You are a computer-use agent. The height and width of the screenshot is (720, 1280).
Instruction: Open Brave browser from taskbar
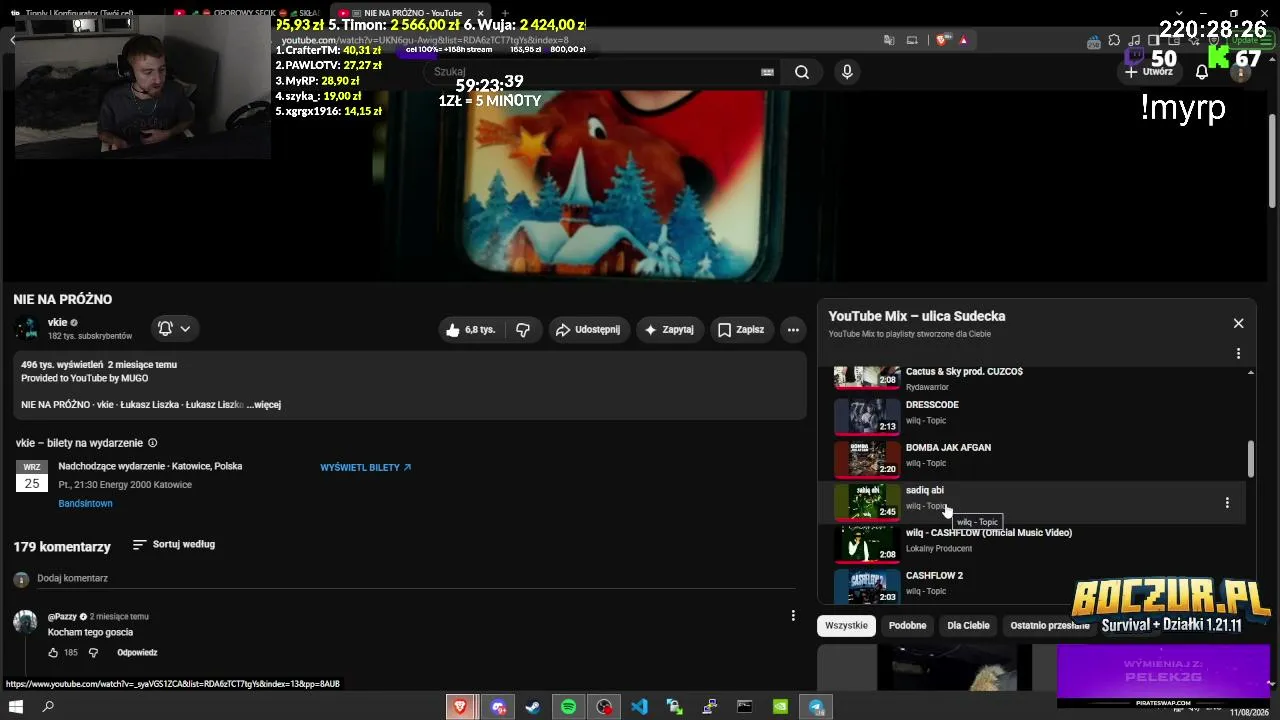pos(460,707)
